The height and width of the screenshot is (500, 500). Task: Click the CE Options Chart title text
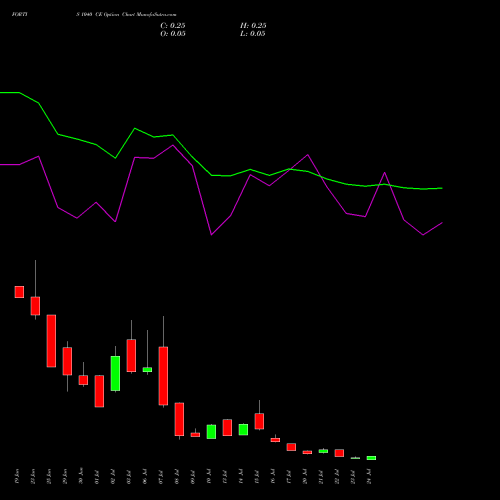click(126, 15)
